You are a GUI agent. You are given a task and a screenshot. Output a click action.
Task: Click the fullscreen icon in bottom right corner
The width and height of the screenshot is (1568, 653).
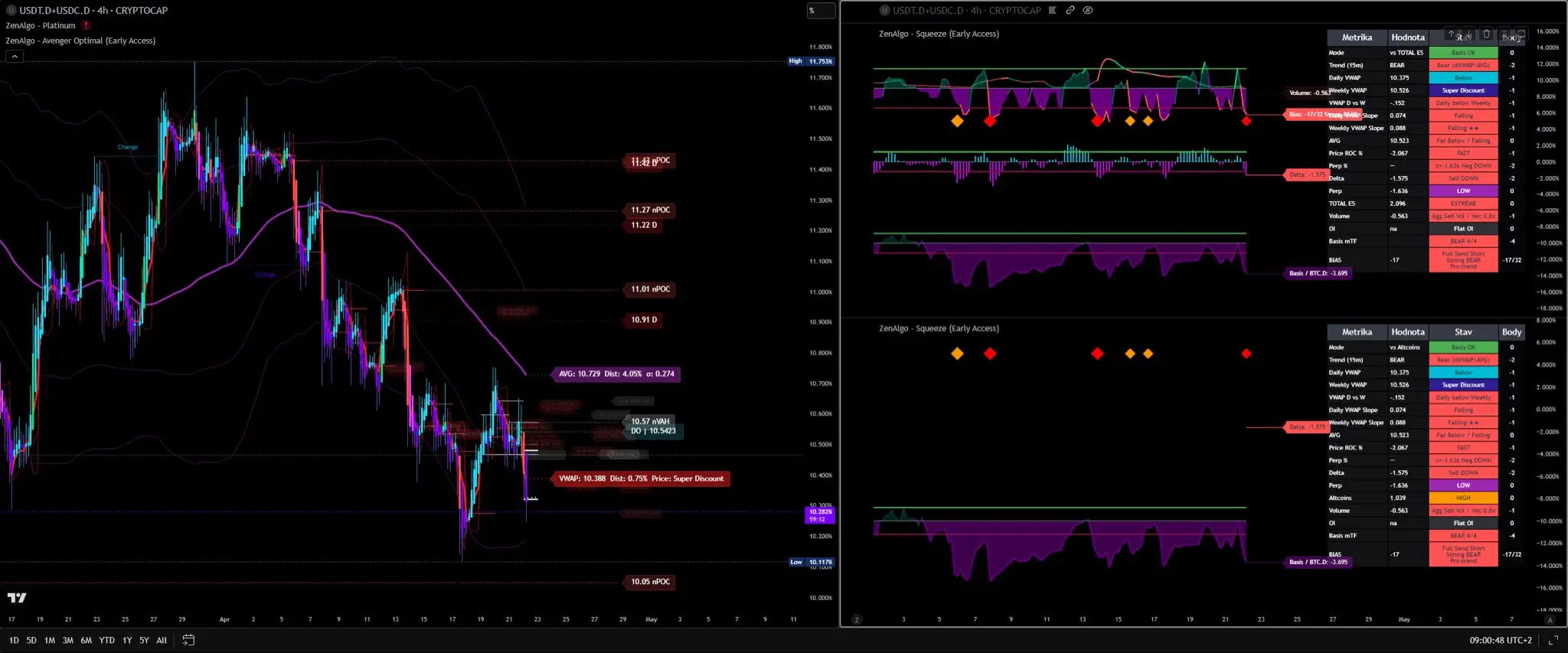[1553, 640]
